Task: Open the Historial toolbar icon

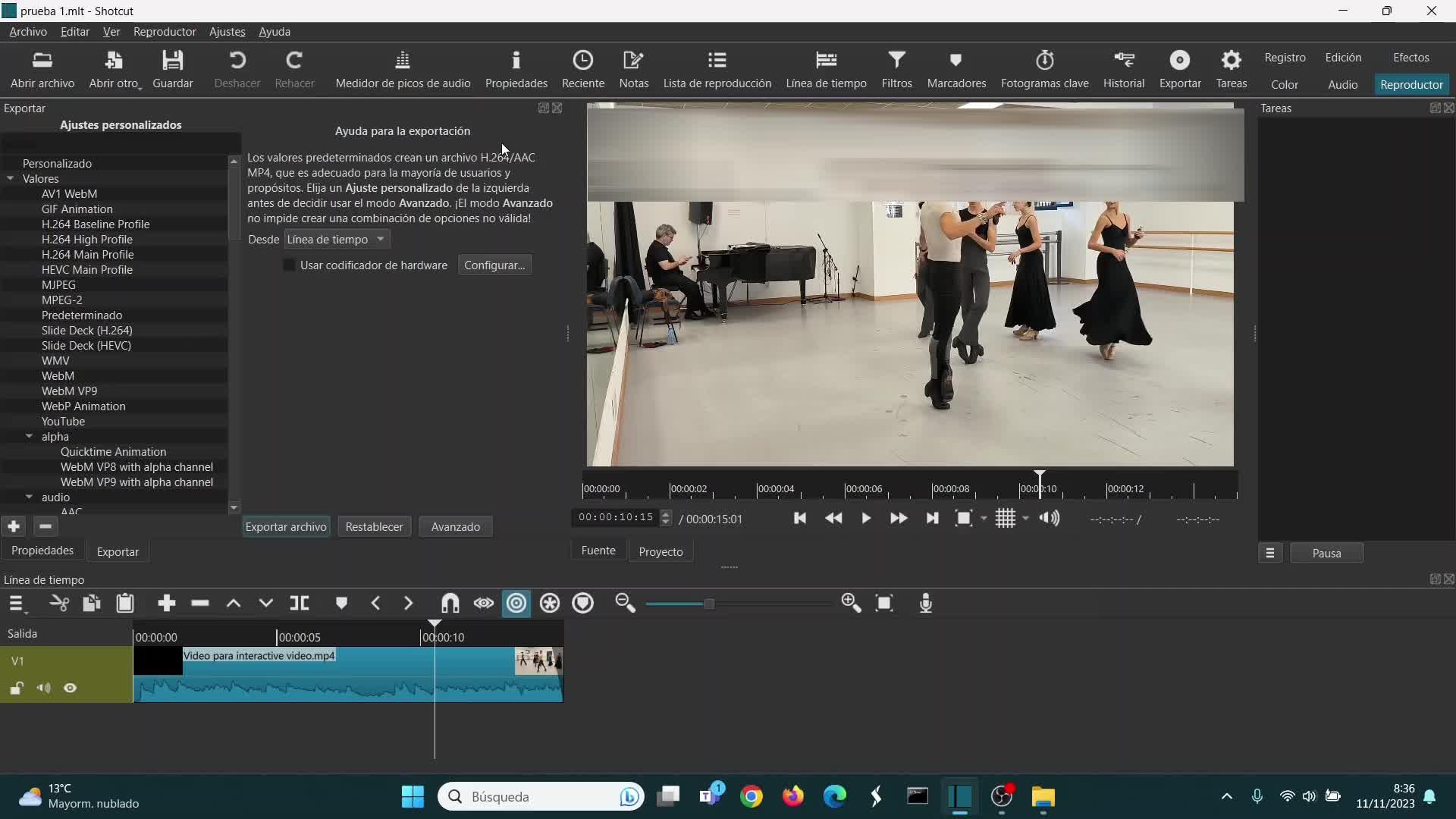Action: click(1123, 69)
